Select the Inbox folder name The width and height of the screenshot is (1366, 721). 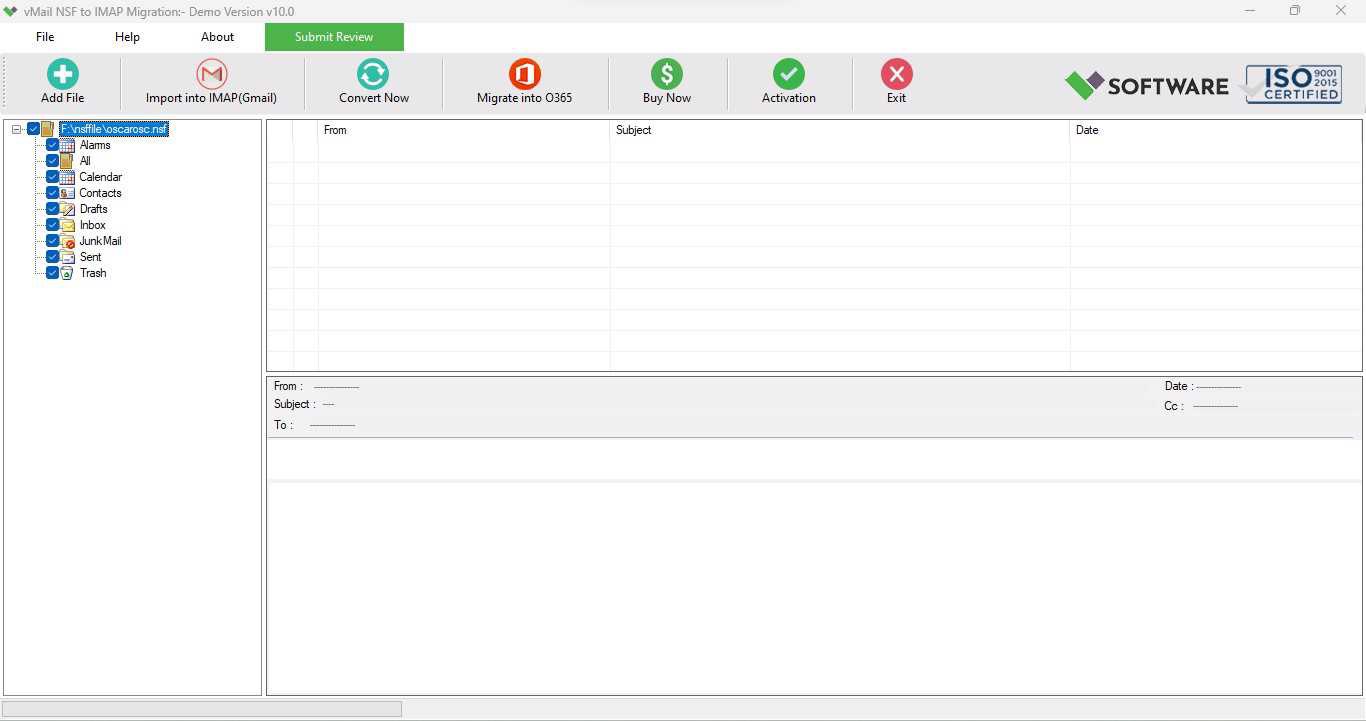(x=93, y=225)
